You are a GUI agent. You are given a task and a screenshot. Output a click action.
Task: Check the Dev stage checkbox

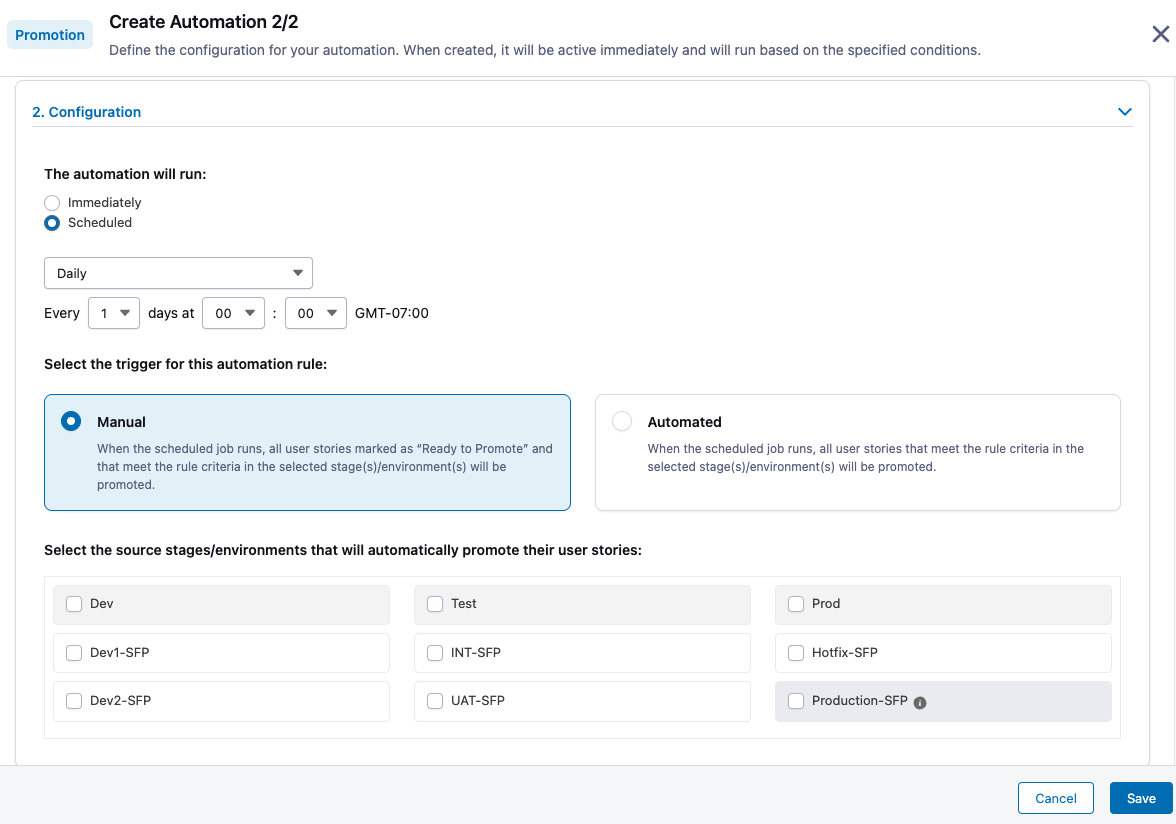coord(74,604)
